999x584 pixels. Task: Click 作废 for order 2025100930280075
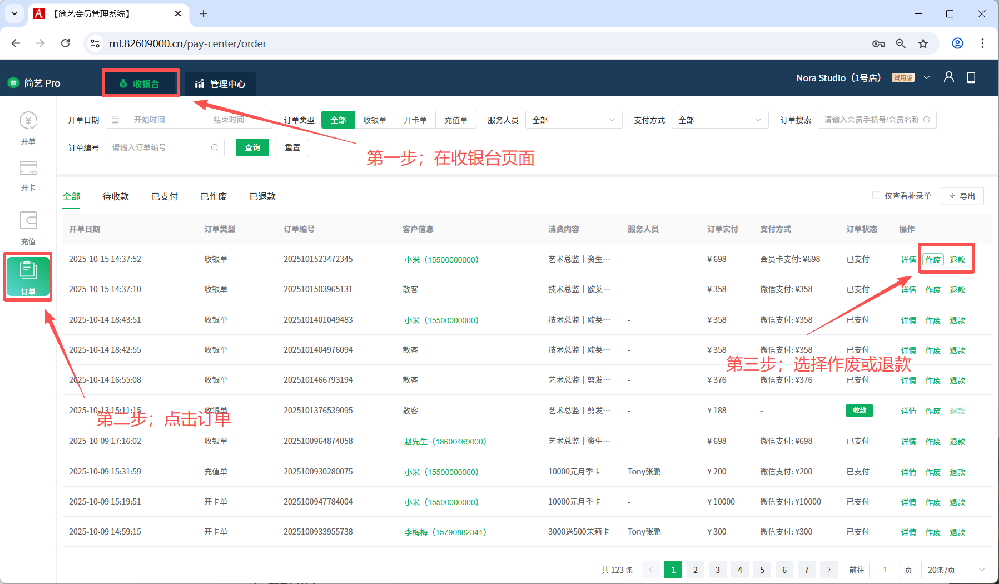tap(933, 472)
